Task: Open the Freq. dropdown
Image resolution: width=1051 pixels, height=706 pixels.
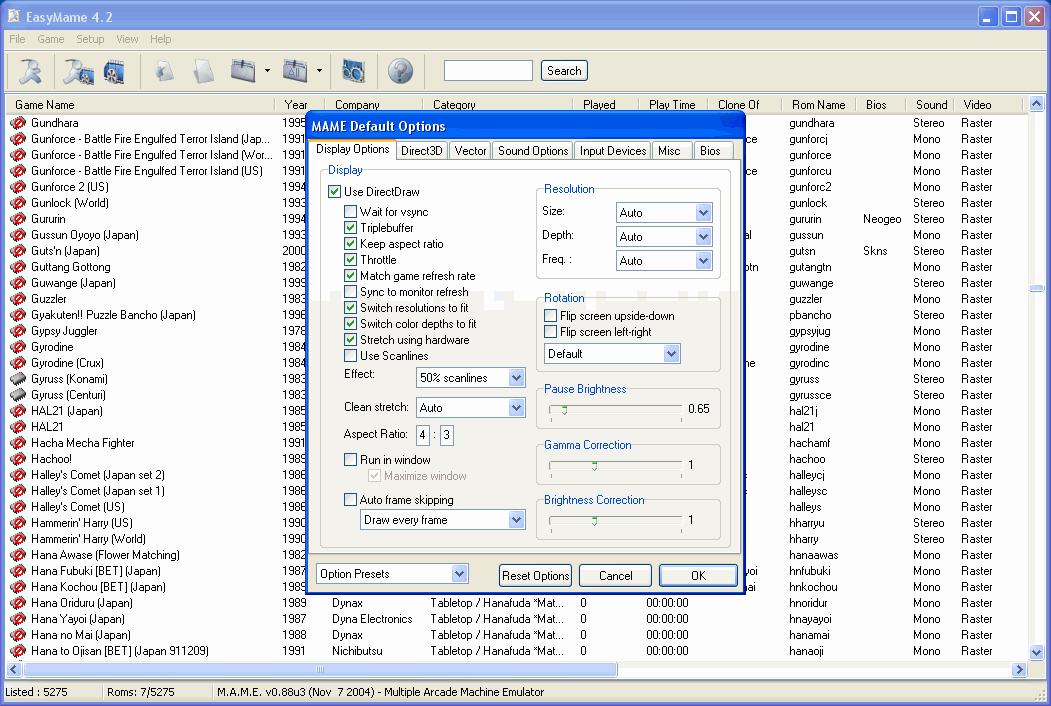Action: point(703,261)
